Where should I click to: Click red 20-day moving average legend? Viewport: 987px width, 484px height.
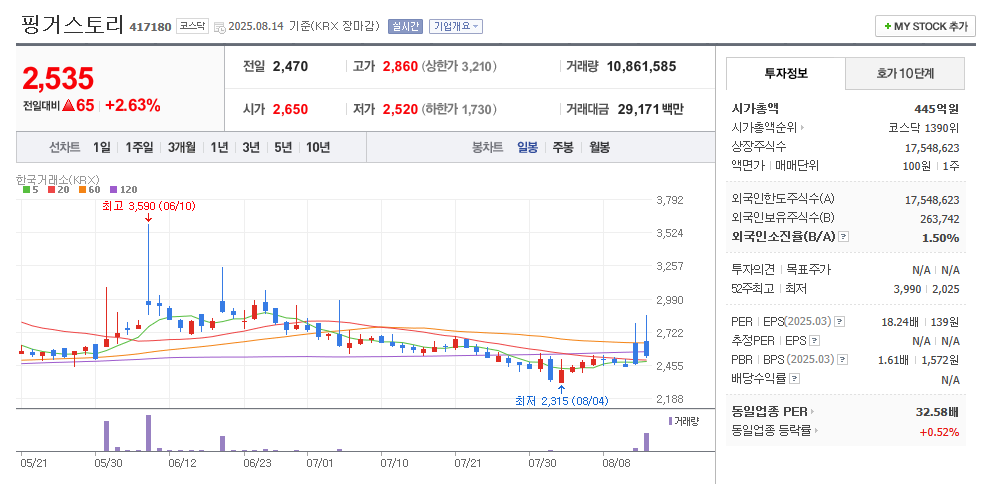click(57, 189)
